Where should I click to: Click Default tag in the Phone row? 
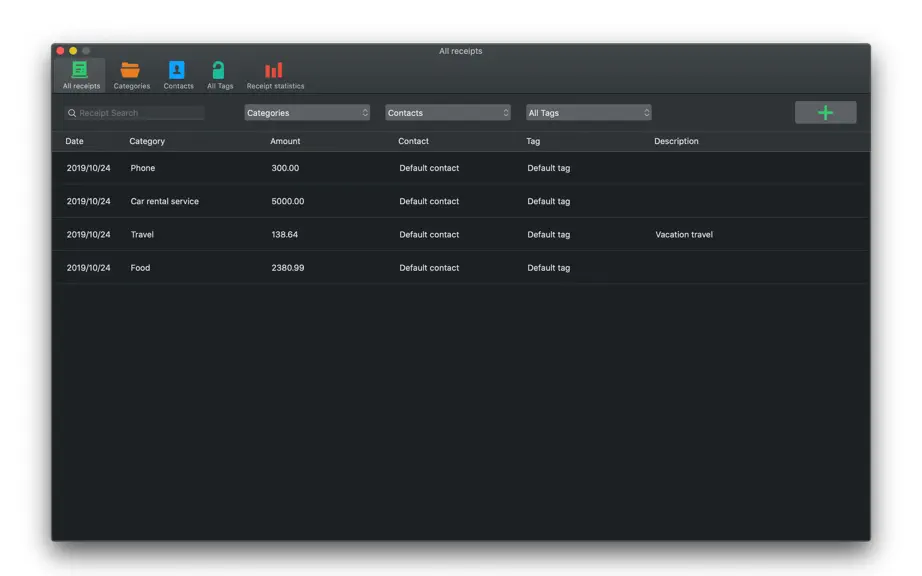point(549,168)
